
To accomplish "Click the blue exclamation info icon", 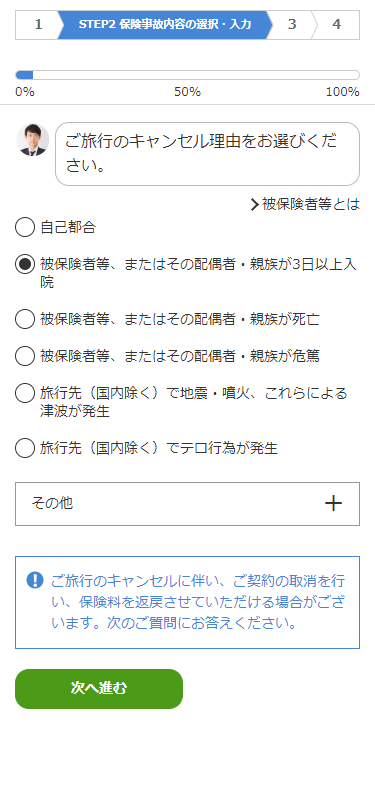I will (35, 580).
